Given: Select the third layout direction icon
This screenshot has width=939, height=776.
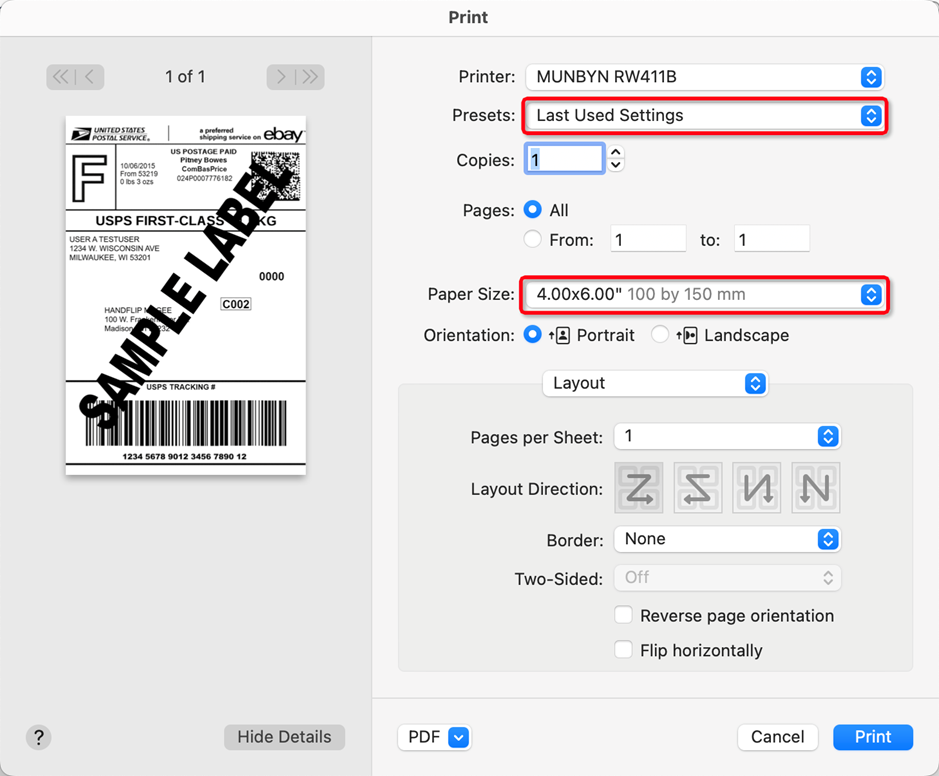Looking at the screenshot, I should 756,488.
